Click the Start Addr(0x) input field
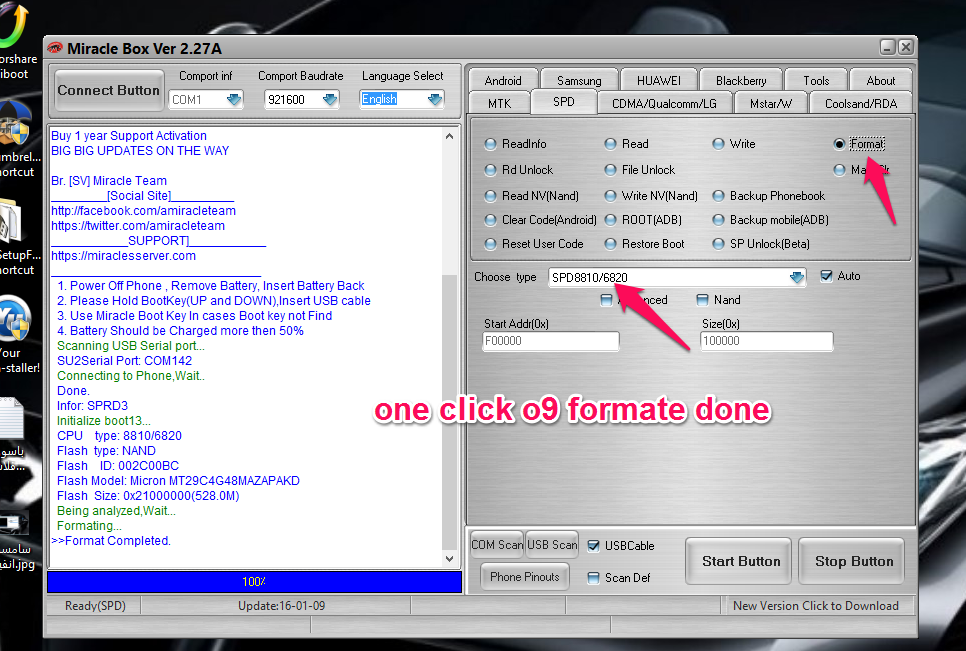Viewport: 966px width, 651px height. (550, 341)
